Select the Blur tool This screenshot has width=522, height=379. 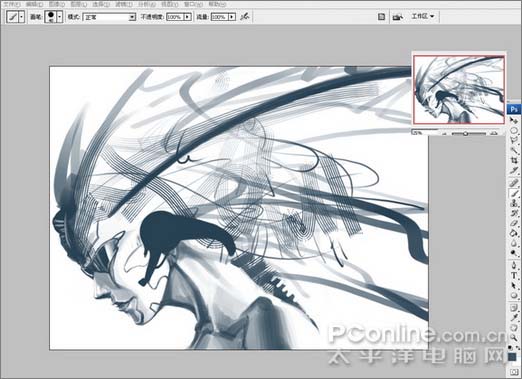pyautogui.click(x=514, y=243)
